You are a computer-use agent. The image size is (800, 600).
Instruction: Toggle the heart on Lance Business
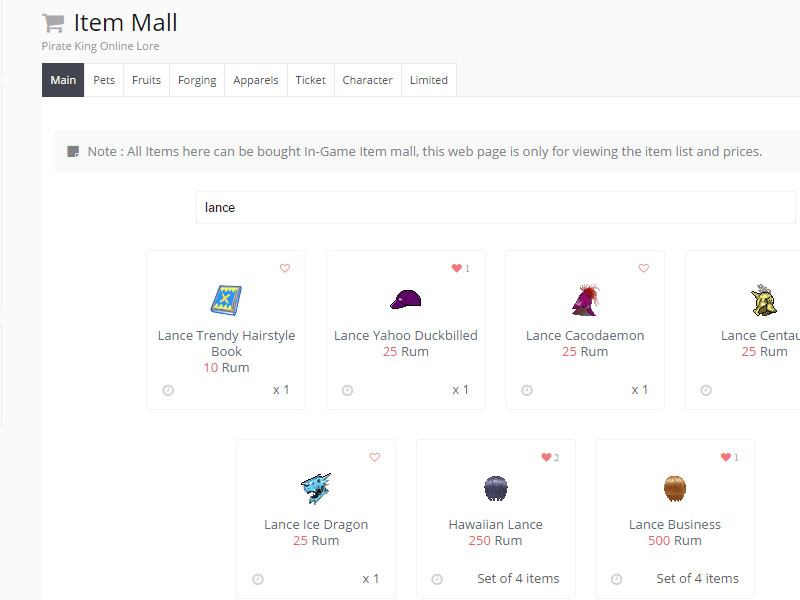coord(726,457)
